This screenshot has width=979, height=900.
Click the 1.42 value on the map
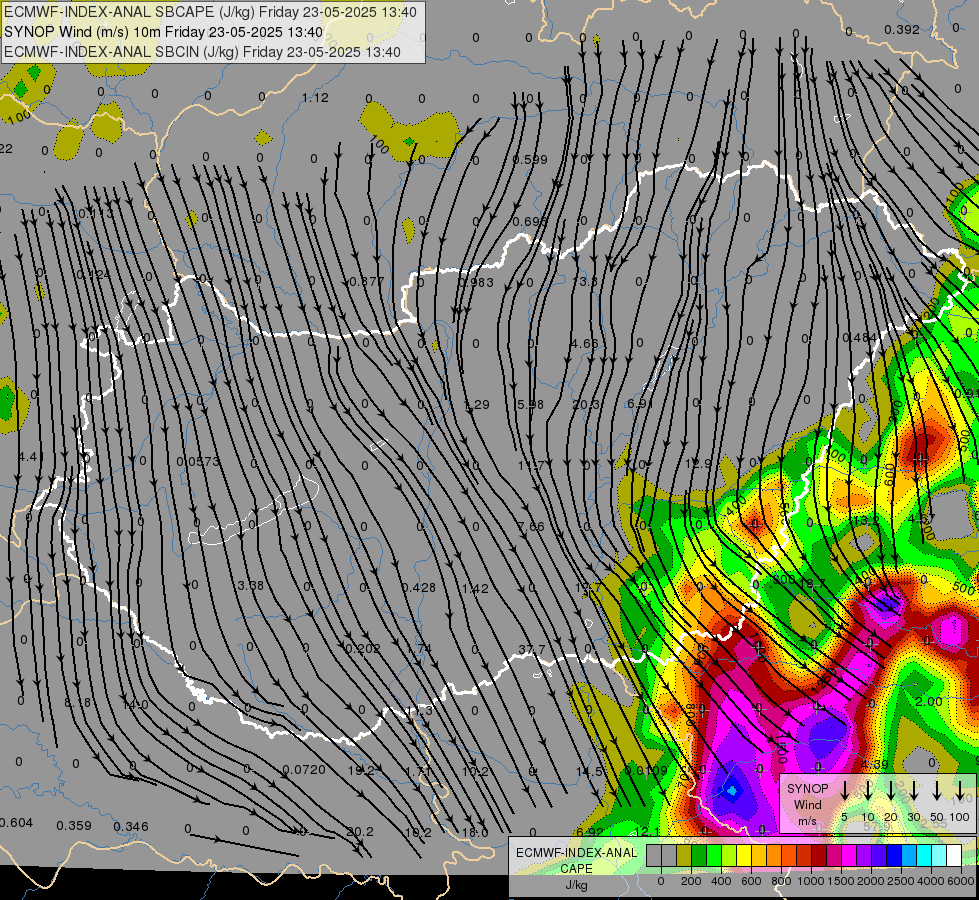(475, 588)
